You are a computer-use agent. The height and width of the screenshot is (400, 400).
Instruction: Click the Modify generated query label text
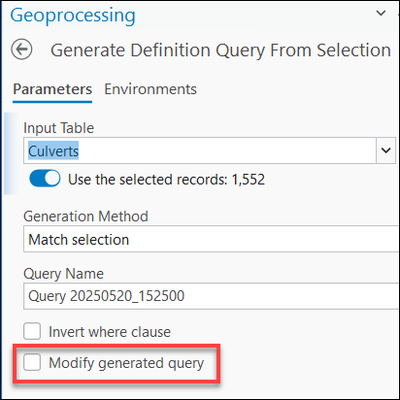(x=126, y=363)
